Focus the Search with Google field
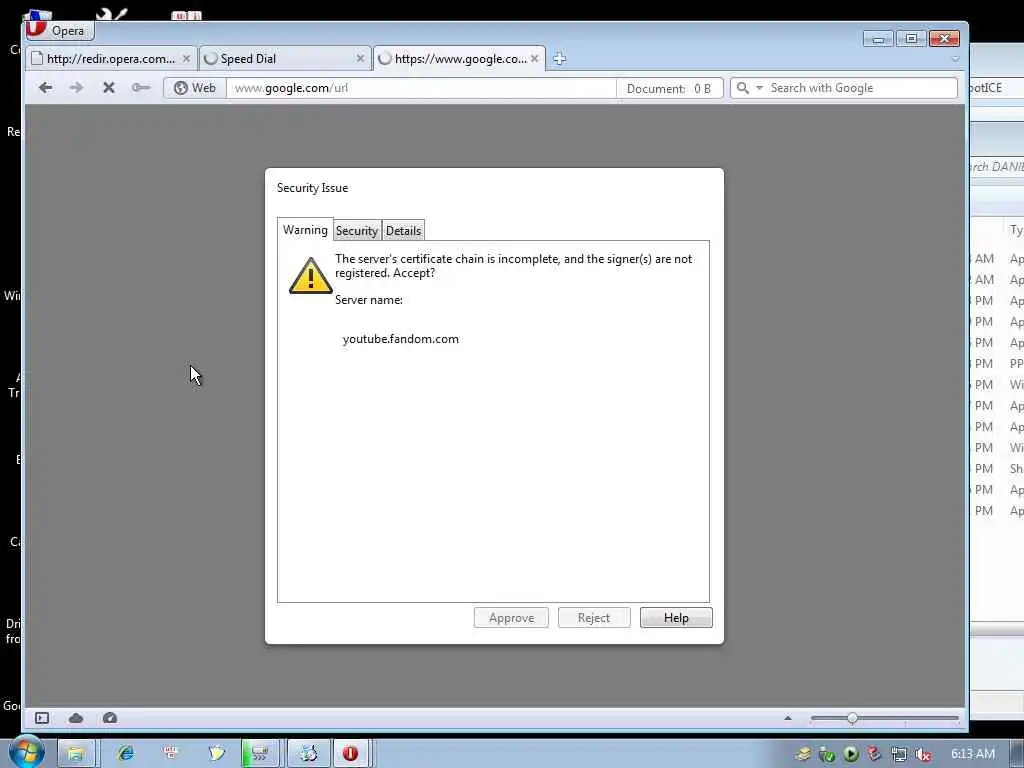The width and height of the screenshot is (1024, 768). click(861, 88)
